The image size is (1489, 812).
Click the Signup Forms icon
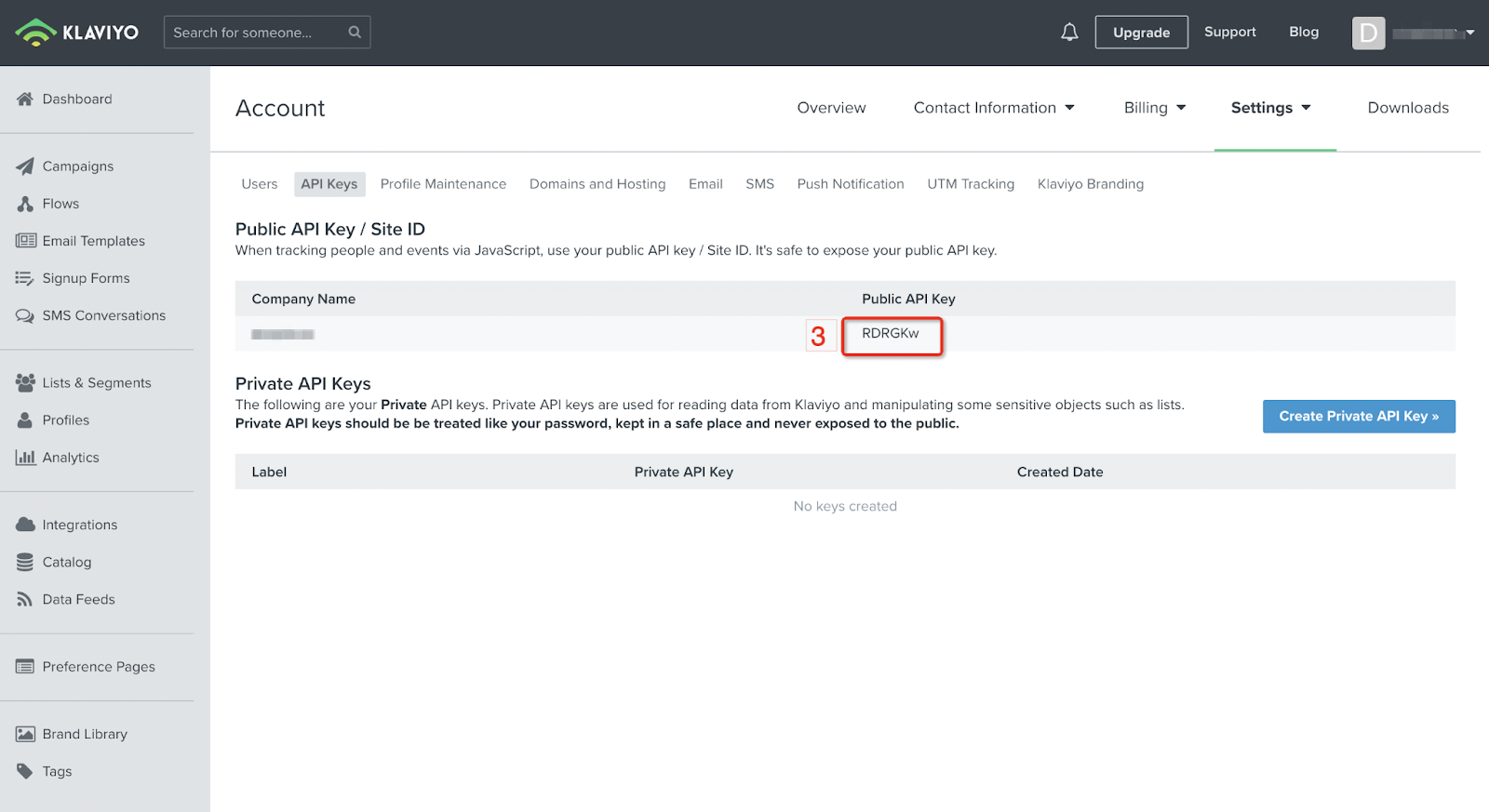point(25,278)
